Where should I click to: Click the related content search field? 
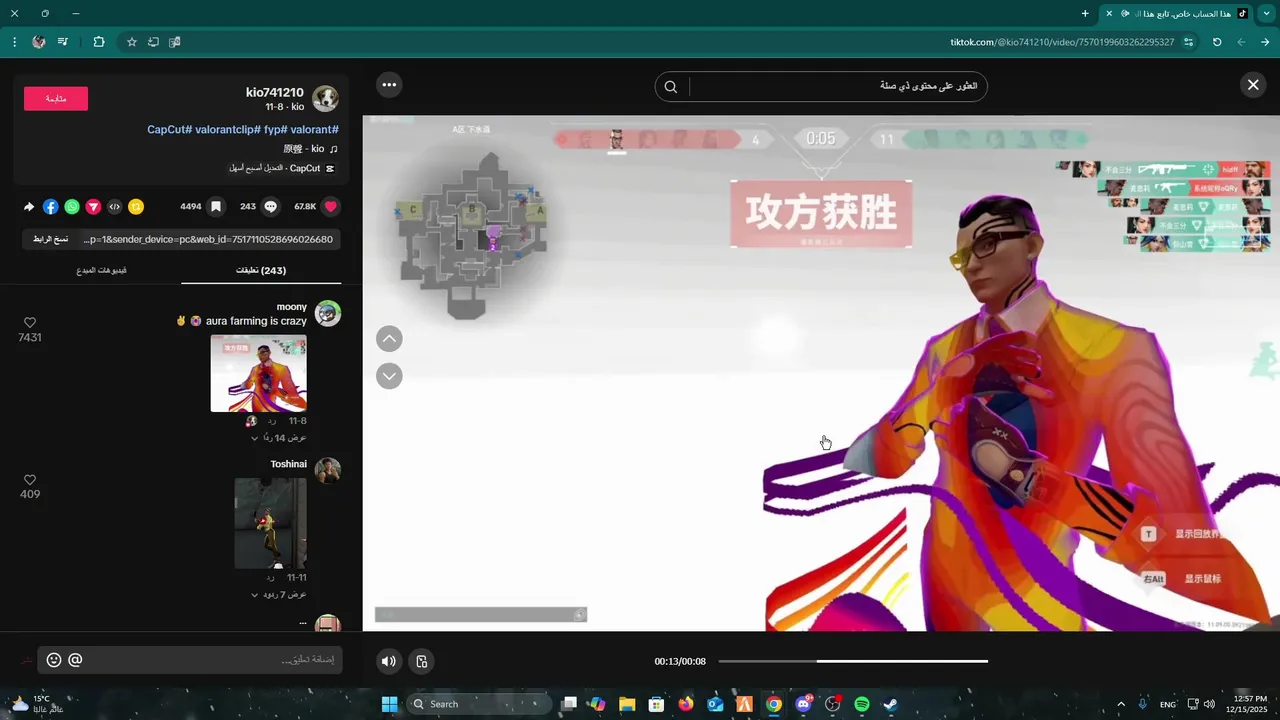[838, 86]
